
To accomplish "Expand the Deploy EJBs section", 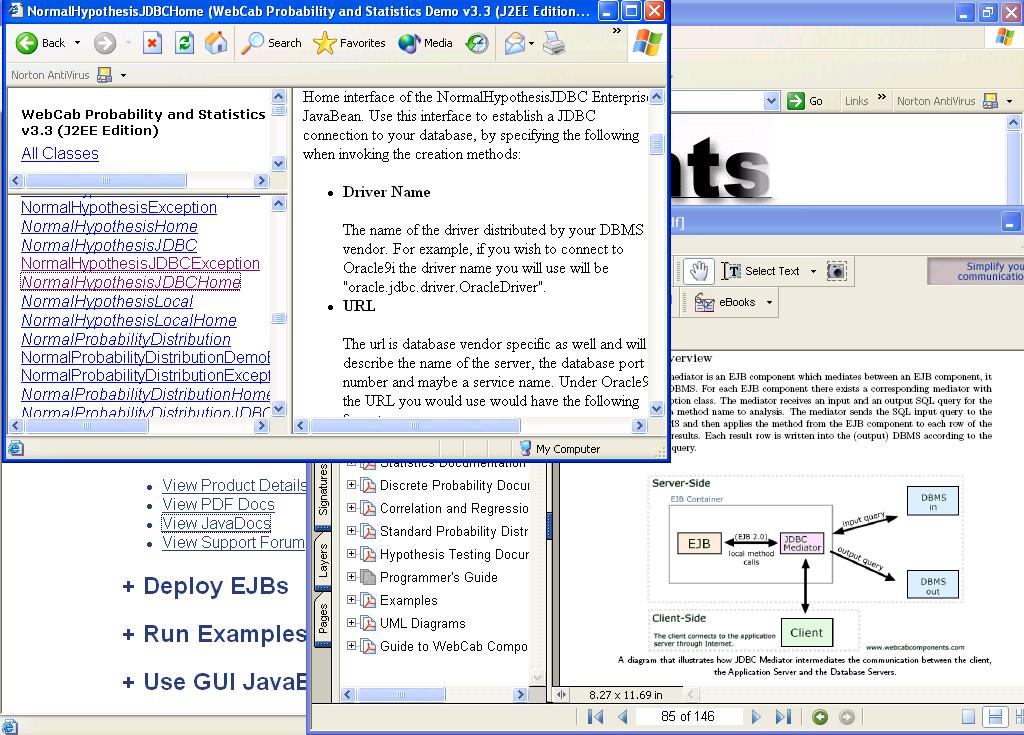I will coord(205,586).
